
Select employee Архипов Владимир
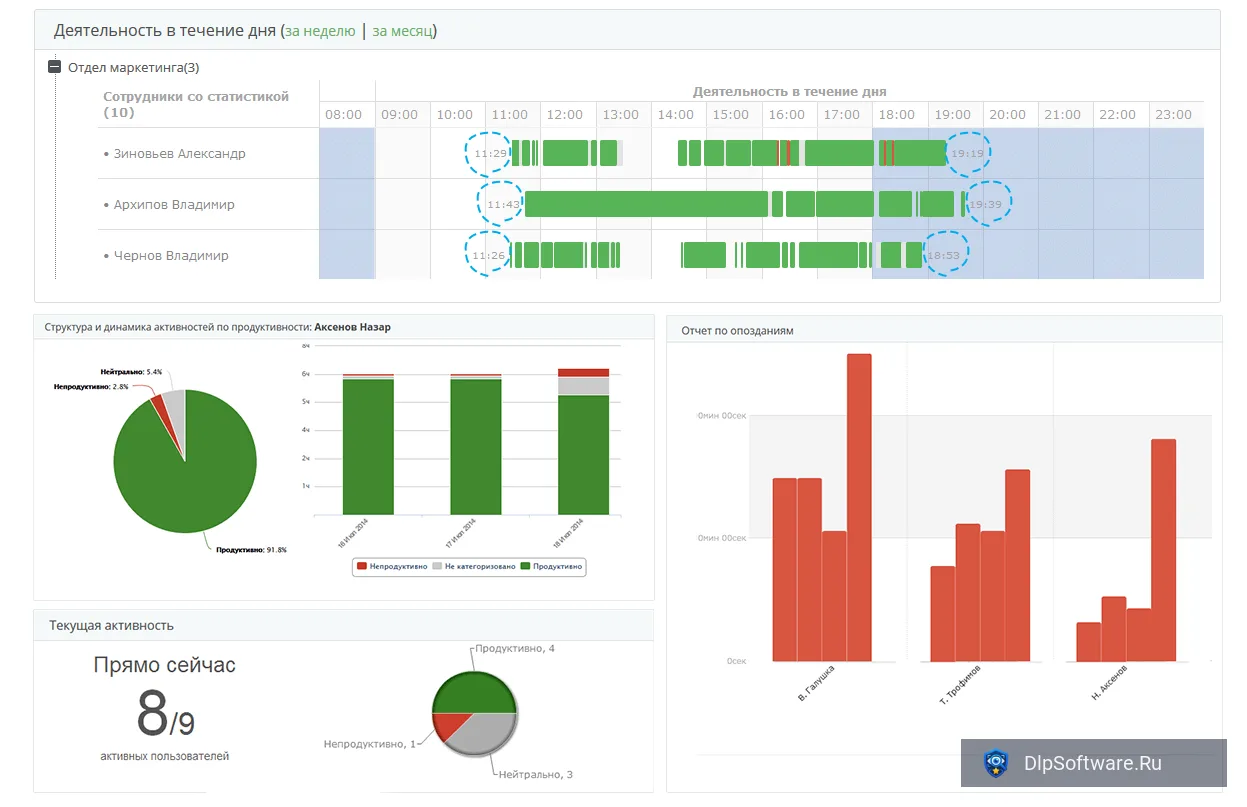click(173, 205)
